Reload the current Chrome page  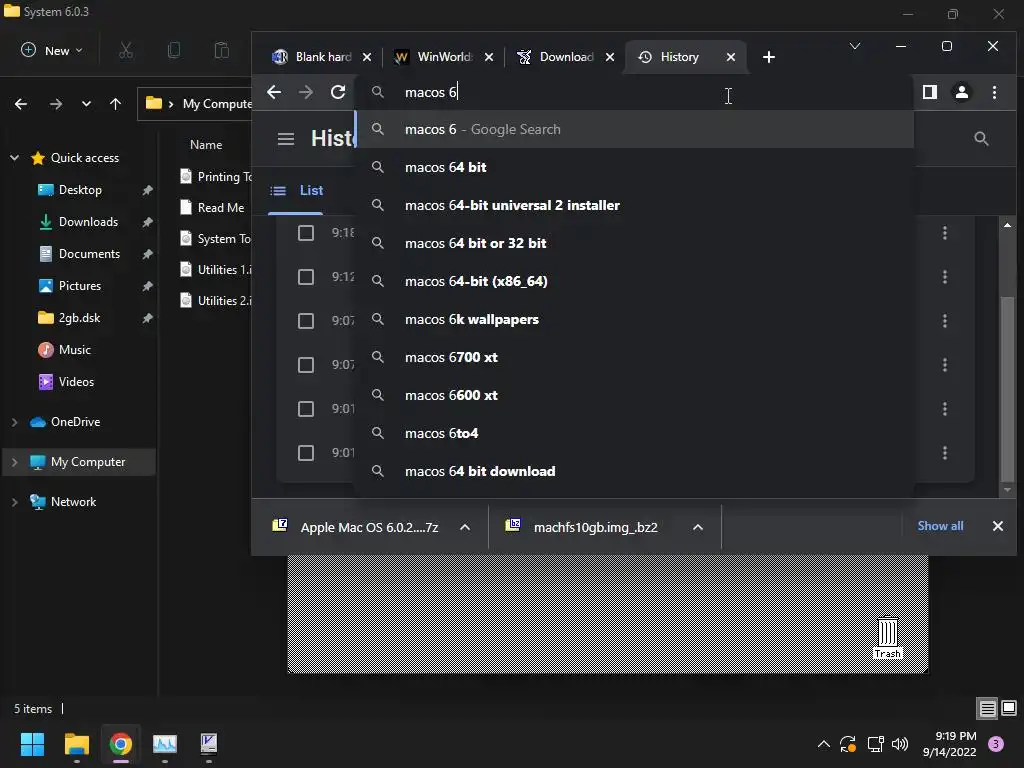coord(338,92)
